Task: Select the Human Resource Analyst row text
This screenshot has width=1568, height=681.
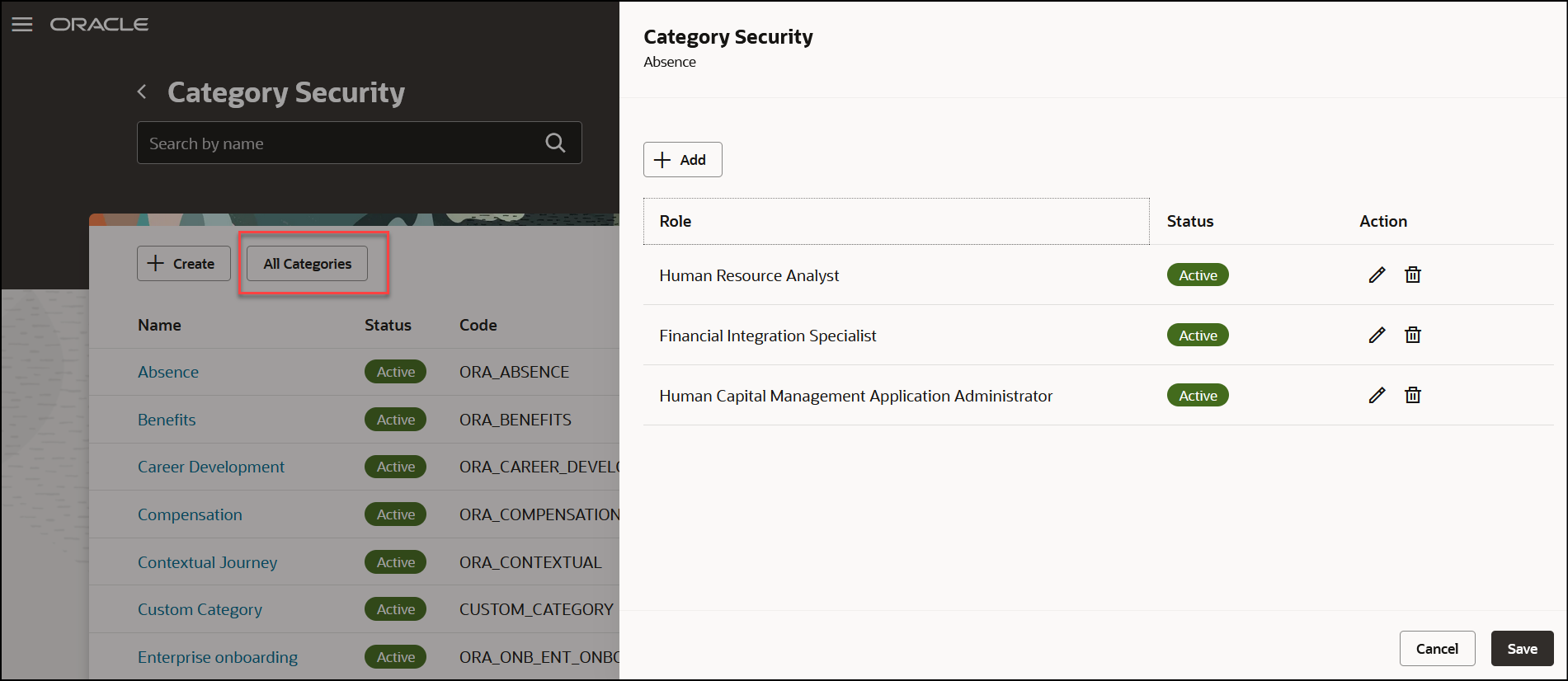Action: (749, 275)
